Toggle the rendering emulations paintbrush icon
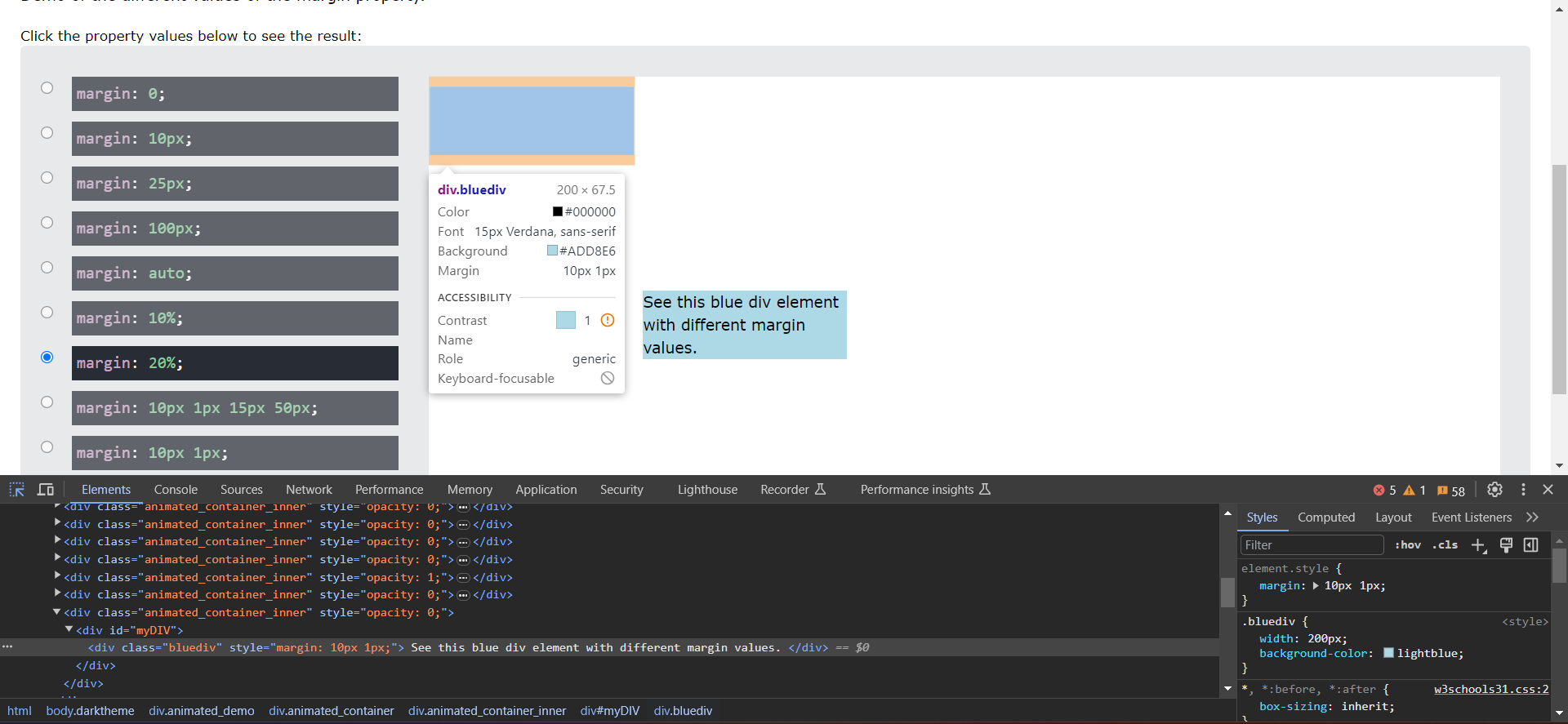1568x724 pixels. (1507, 545)
